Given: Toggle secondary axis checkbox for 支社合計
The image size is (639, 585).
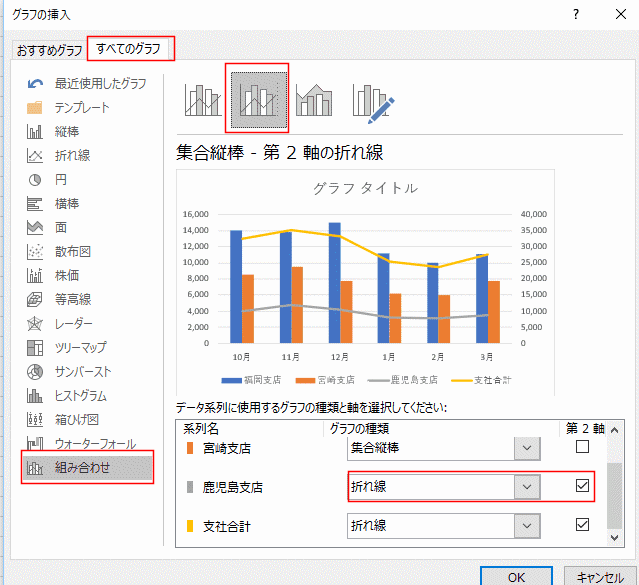Looking at the screenshot, I should point(582,525).
